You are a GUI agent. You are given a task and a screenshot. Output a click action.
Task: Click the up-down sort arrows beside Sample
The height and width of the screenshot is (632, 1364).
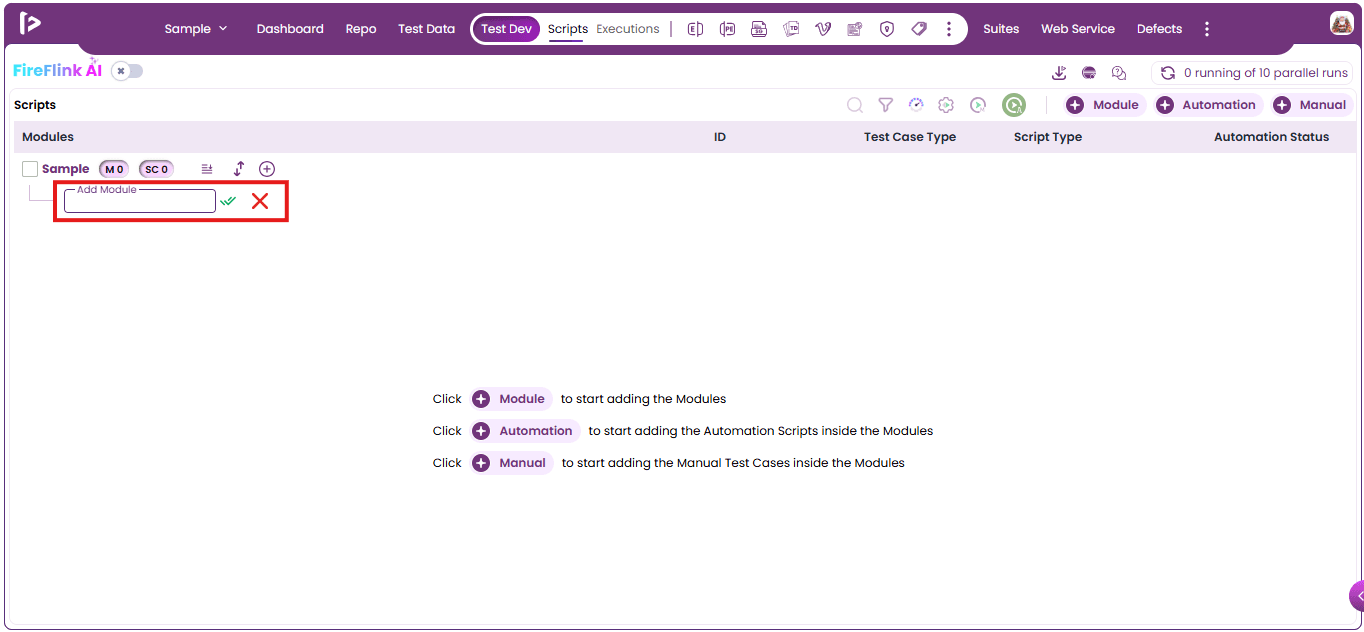point(238,169)
